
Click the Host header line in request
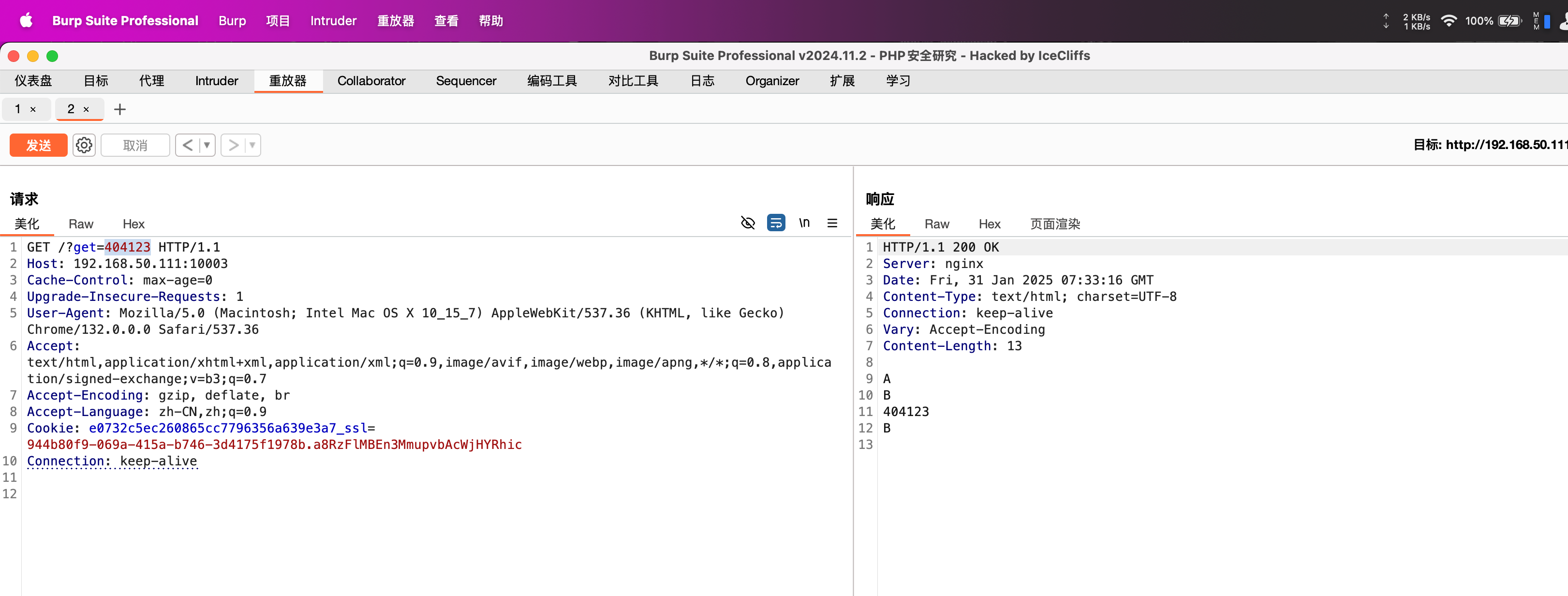click(x=127, y=264)
